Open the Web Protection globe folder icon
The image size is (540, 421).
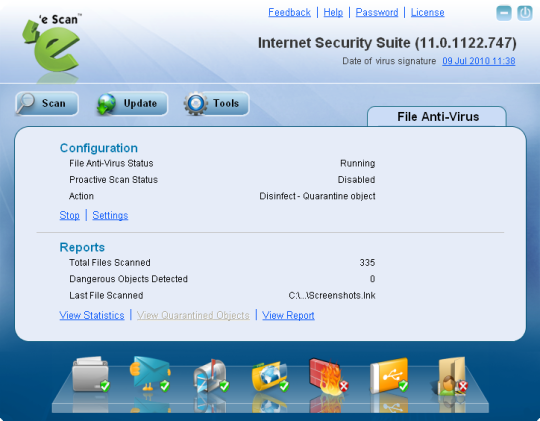coord(270,376)
